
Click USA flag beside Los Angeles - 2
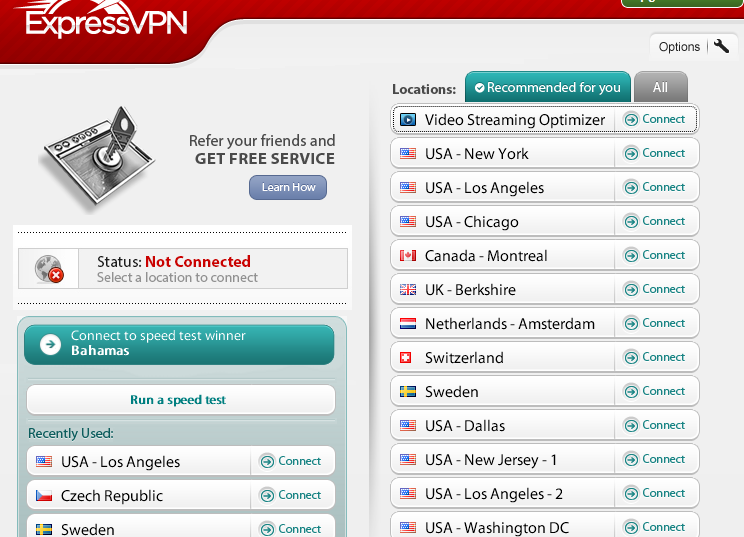pyautogui.click(x=408, y=494)
